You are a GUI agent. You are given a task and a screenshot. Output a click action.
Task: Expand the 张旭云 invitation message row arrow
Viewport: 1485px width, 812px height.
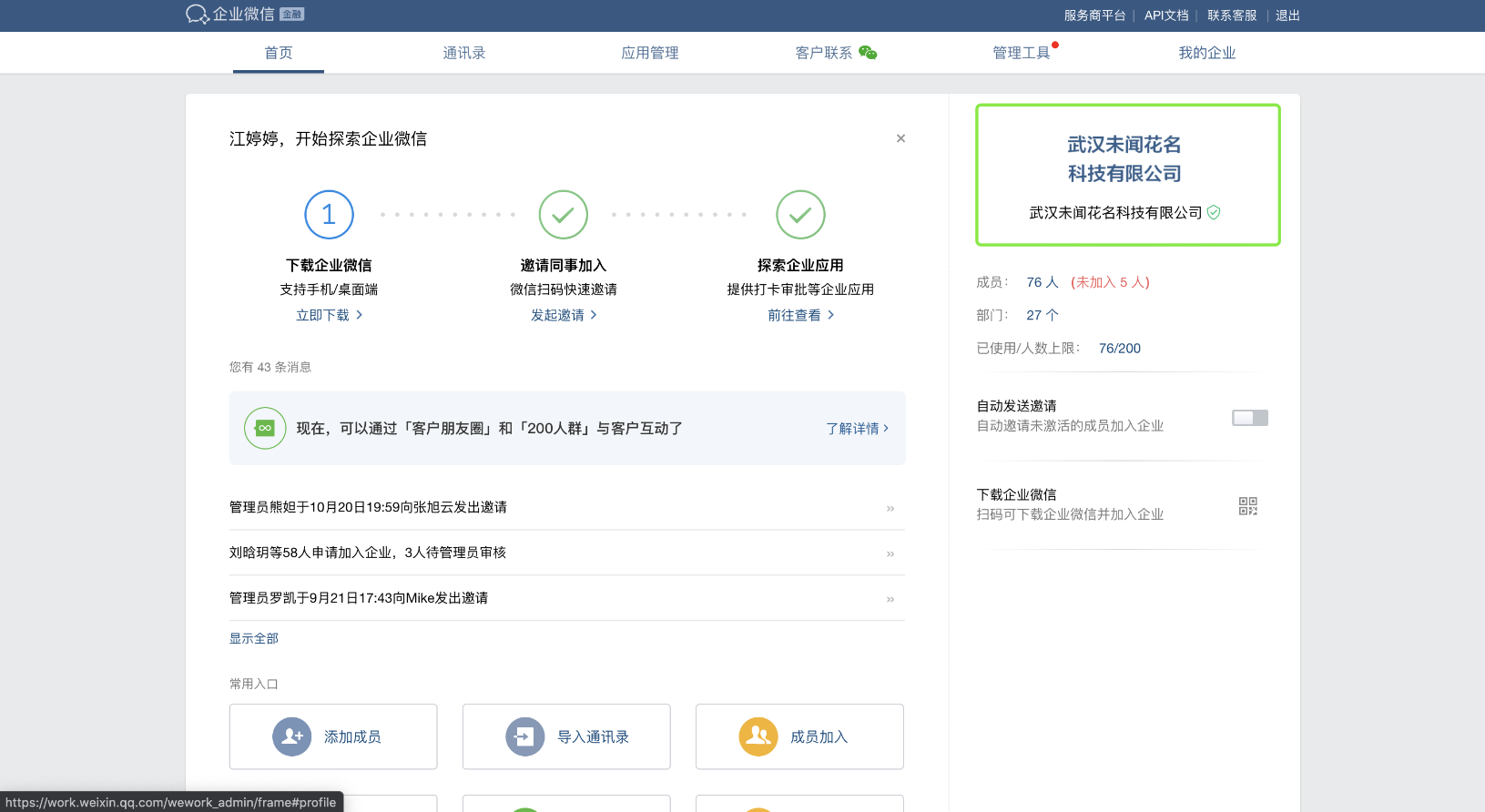point(890,508)
